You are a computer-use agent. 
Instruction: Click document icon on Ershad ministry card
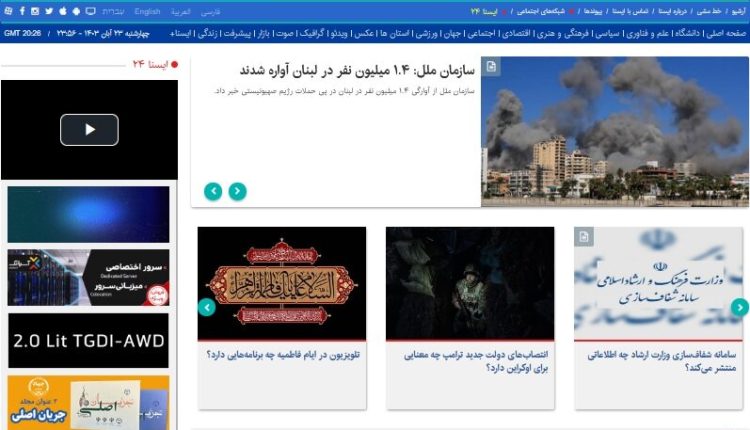coord(584,236)
